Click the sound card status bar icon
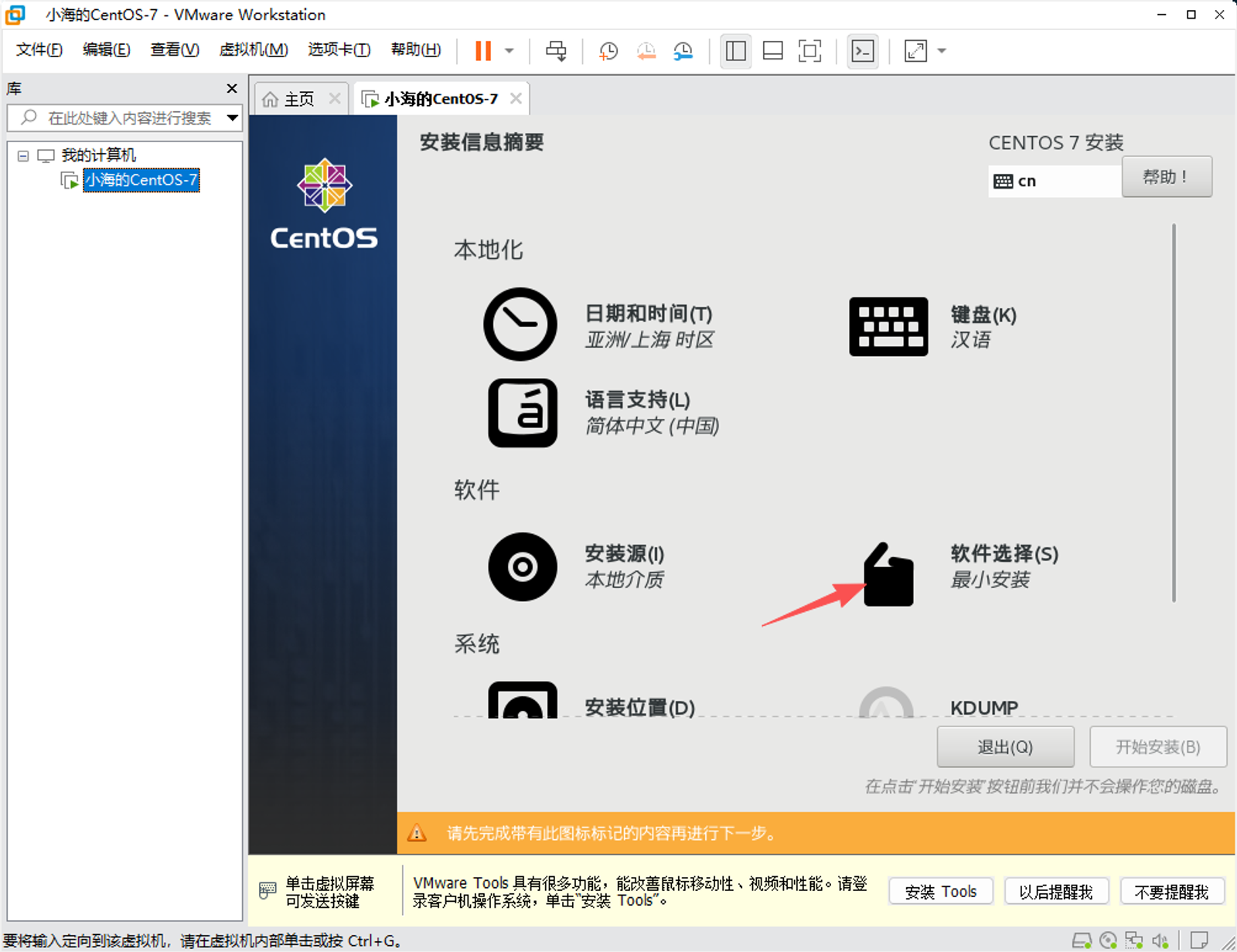Image resolution: width=1237 pixels, height=952 pixels. tap(1160, 940)
